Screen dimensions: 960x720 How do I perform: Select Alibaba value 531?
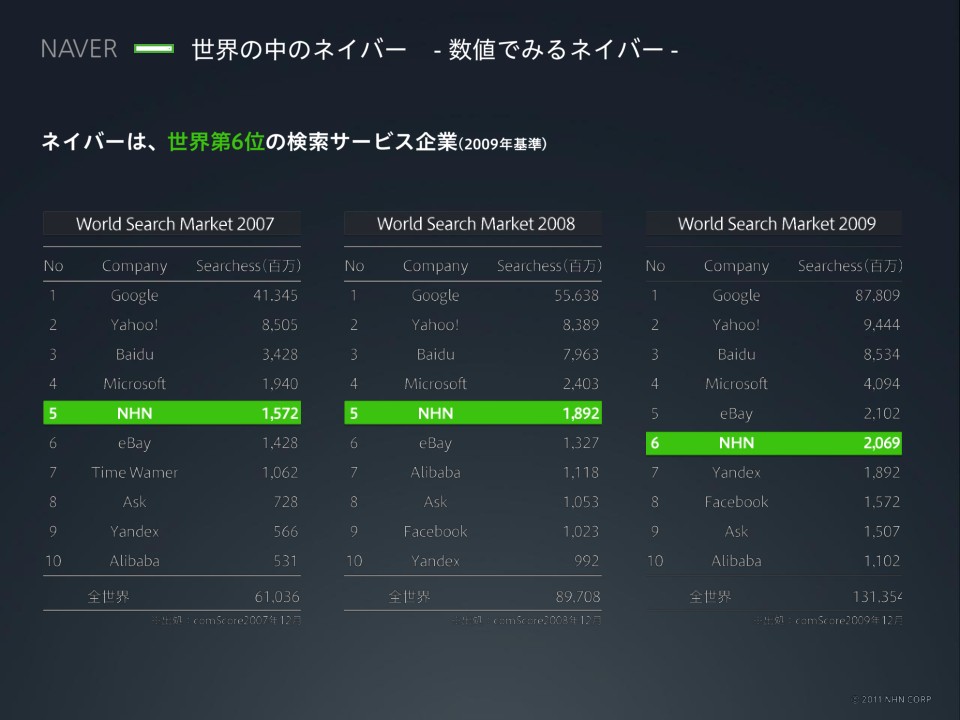285,561
